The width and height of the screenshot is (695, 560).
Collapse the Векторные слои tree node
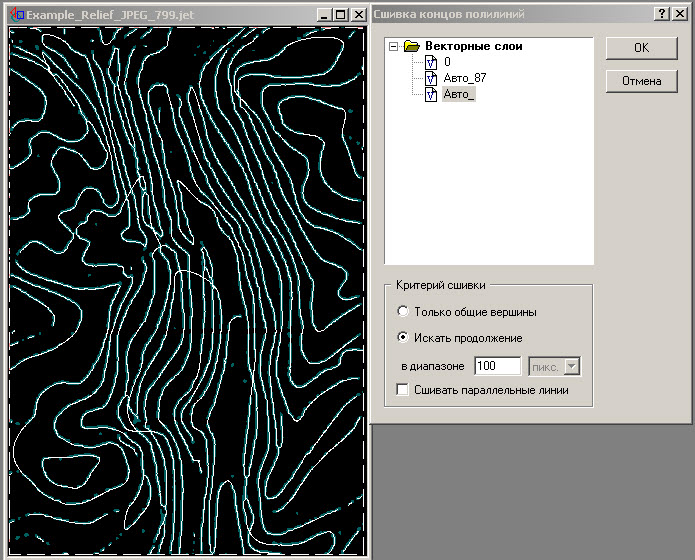[393, 47]
